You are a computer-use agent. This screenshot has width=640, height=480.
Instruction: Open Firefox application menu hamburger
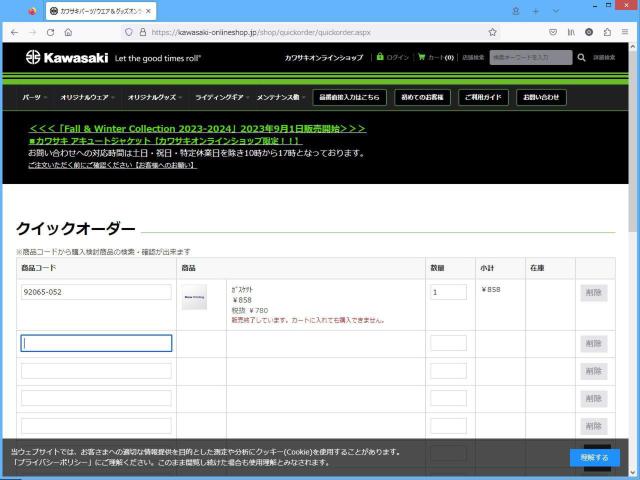click(x=625, y=32)
